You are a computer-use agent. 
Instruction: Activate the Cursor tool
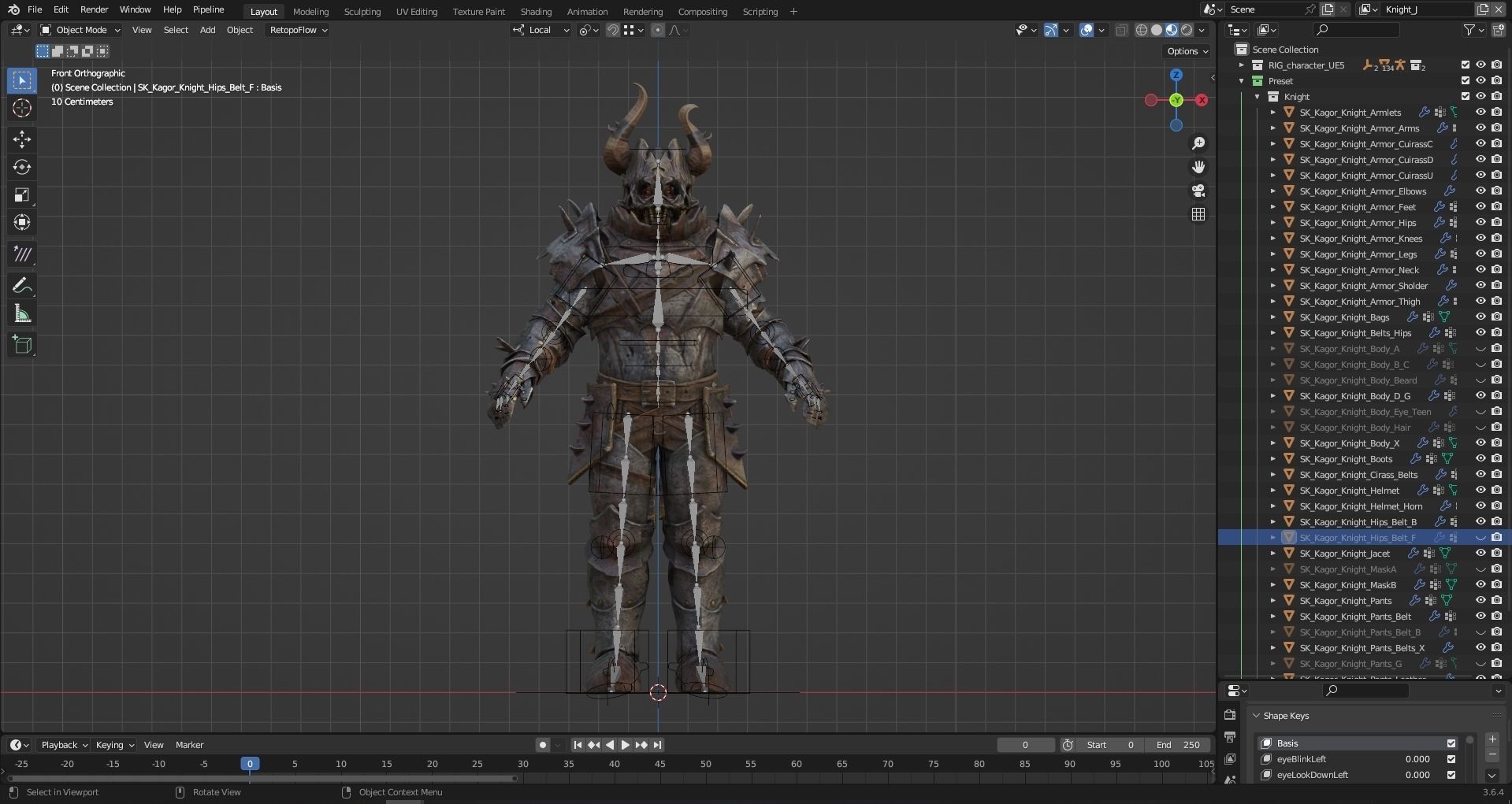pyautogui.click(x=22, y=108)
